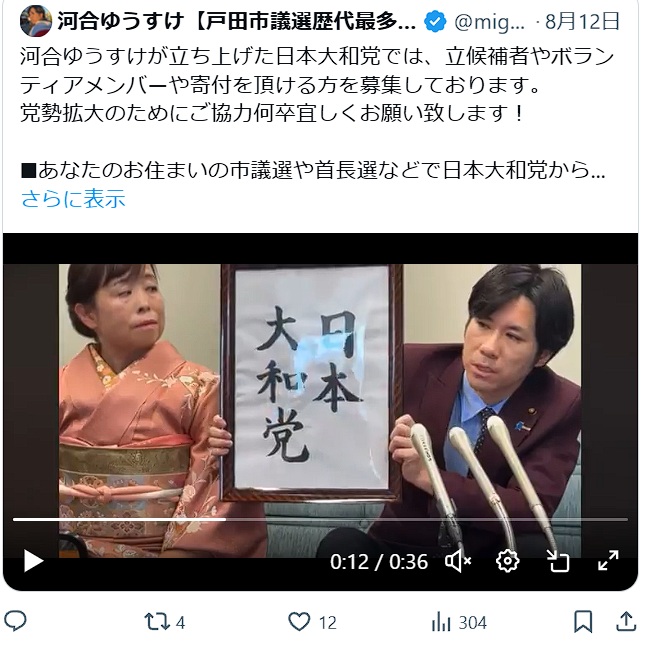Screen dimensions: 657x648
Task: Repost this tweet with 4 reposts
Action: pyautogui.click(x=164, y=622)
